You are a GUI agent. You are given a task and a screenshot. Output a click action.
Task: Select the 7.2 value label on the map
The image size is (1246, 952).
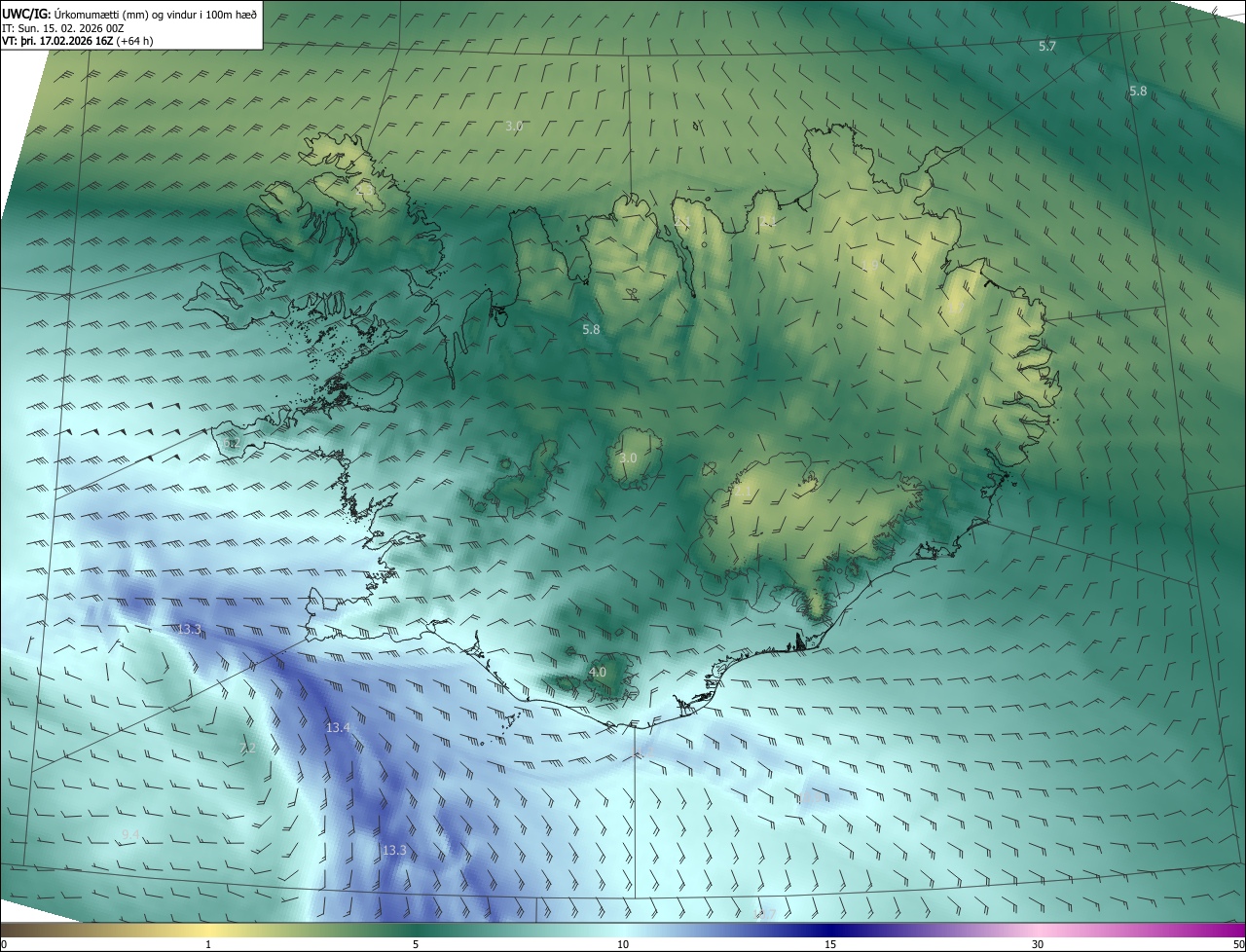pyautogui.click(x=247, y=748)
